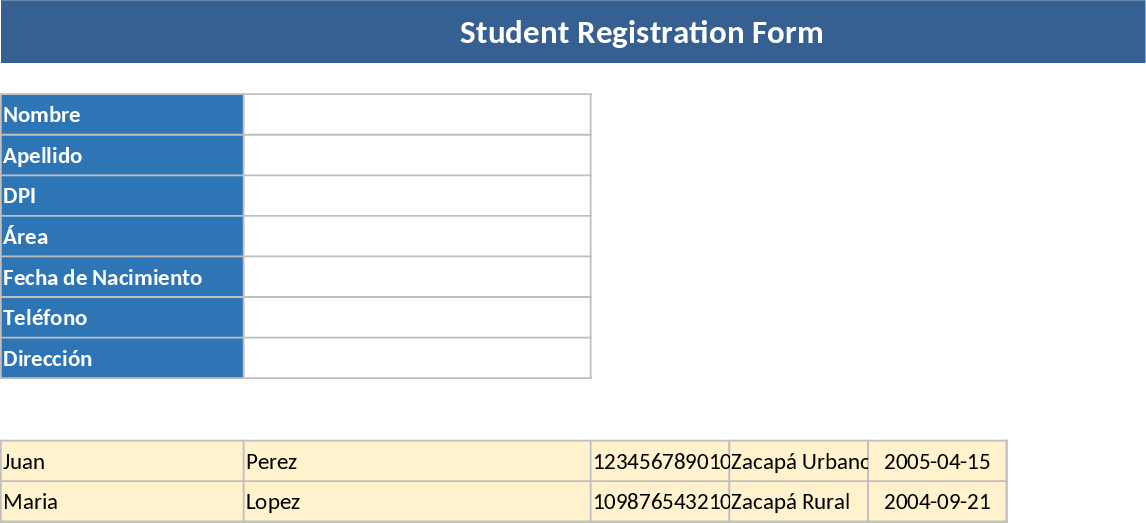Click the Student Registration Form title banner
Viewport: 1146px width, 523px height.
point(640,32)
